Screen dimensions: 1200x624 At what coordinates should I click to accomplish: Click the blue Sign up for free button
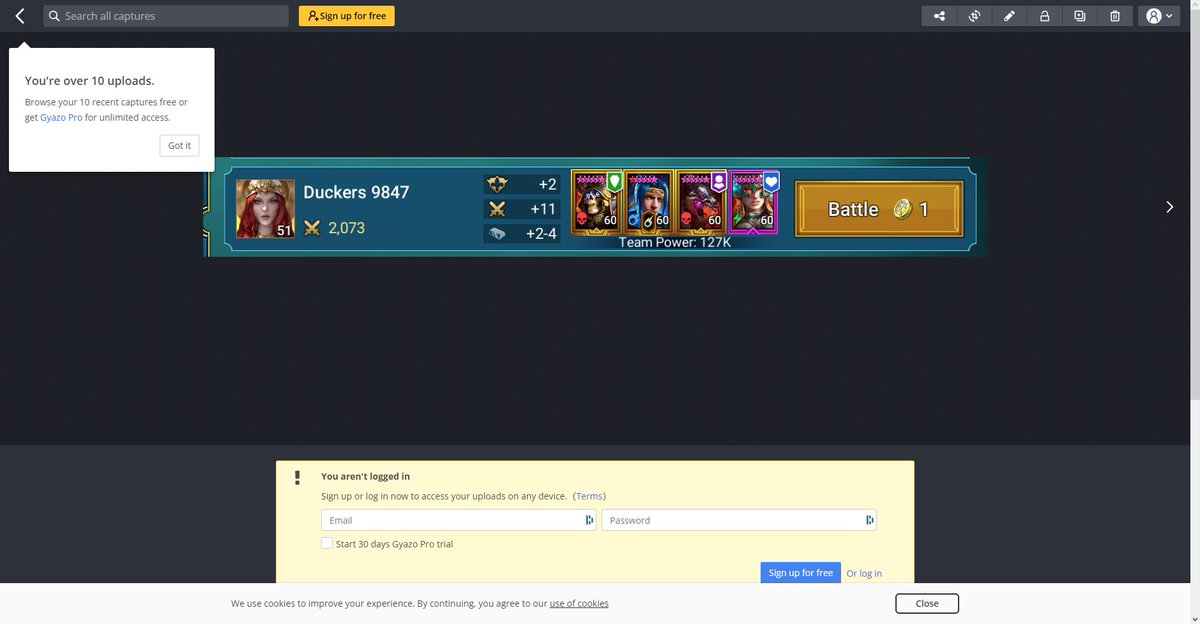tap(800, 573)
